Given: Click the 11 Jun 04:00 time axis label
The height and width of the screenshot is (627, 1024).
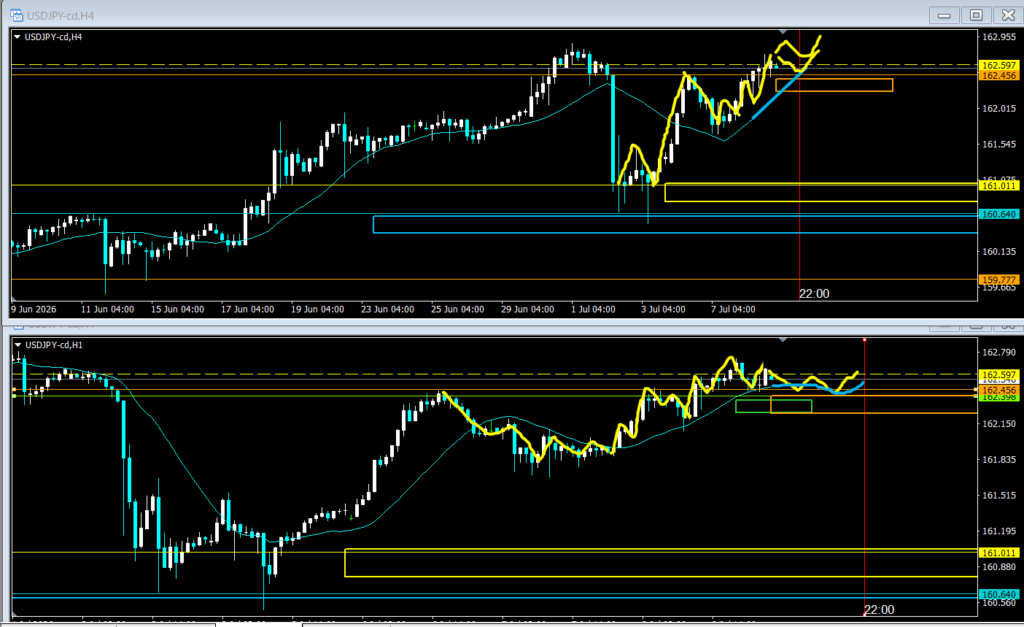Looking at the screenshot, I should 108,310.
